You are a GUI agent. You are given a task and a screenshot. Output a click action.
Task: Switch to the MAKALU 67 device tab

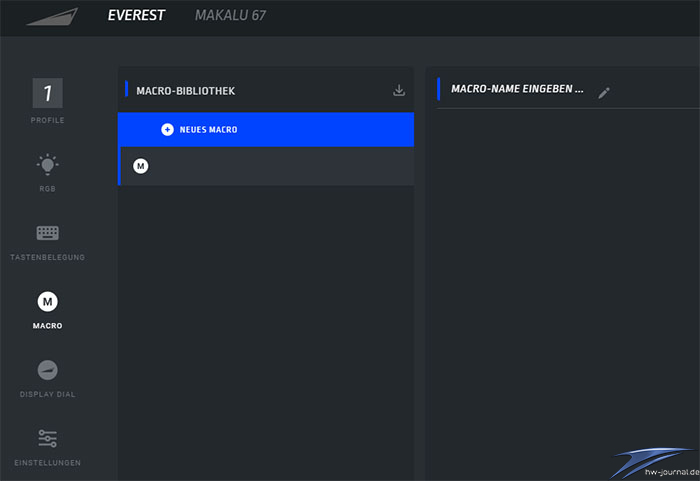click(230, 15)
